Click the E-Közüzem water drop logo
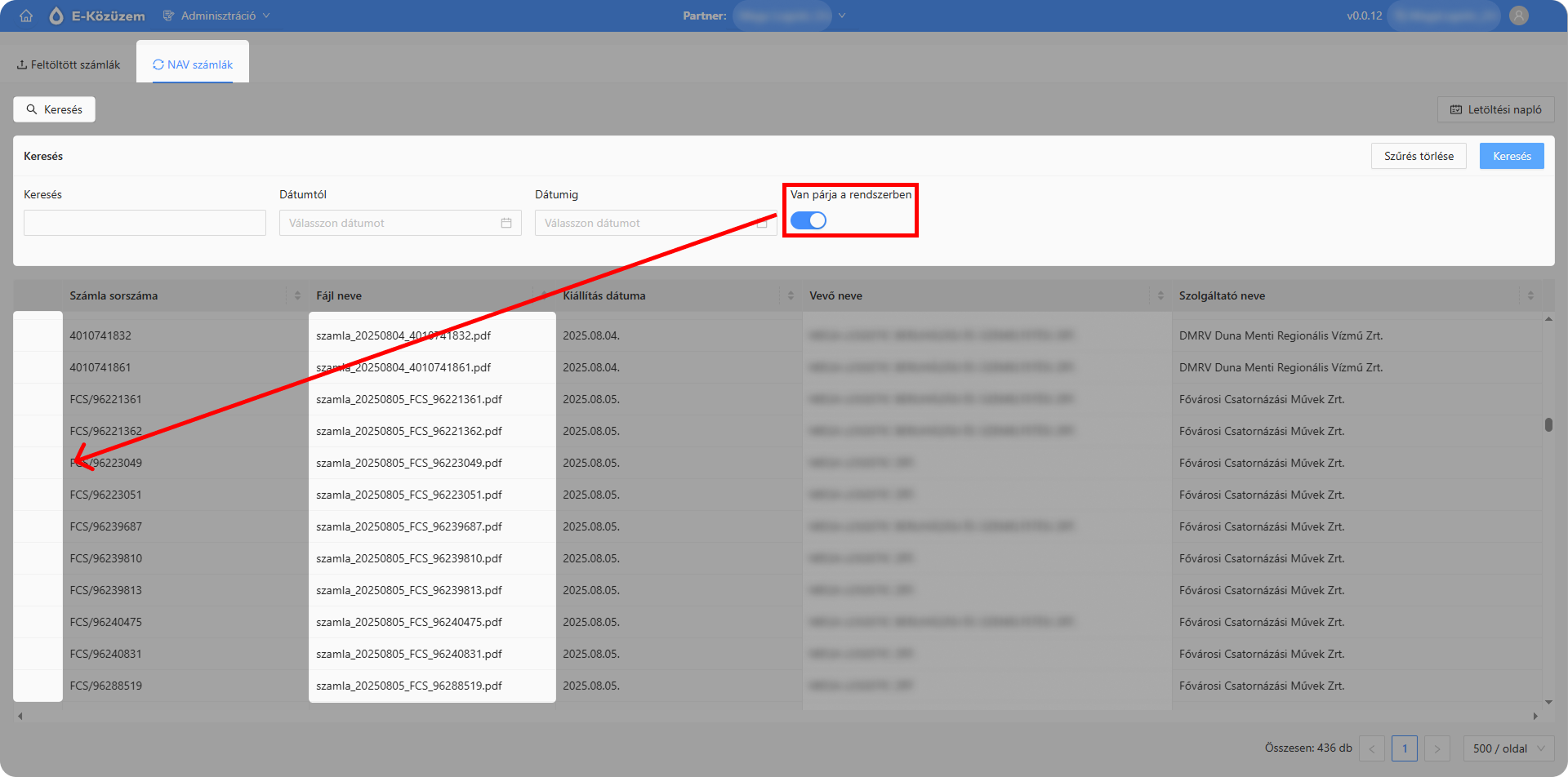This screenshot has width=1568, height=777. point(56,16)
